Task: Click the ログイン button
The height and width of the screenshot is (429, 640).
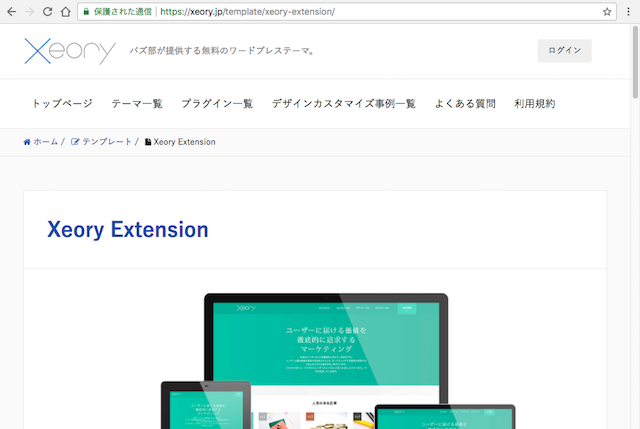Action: pos(564,51)
